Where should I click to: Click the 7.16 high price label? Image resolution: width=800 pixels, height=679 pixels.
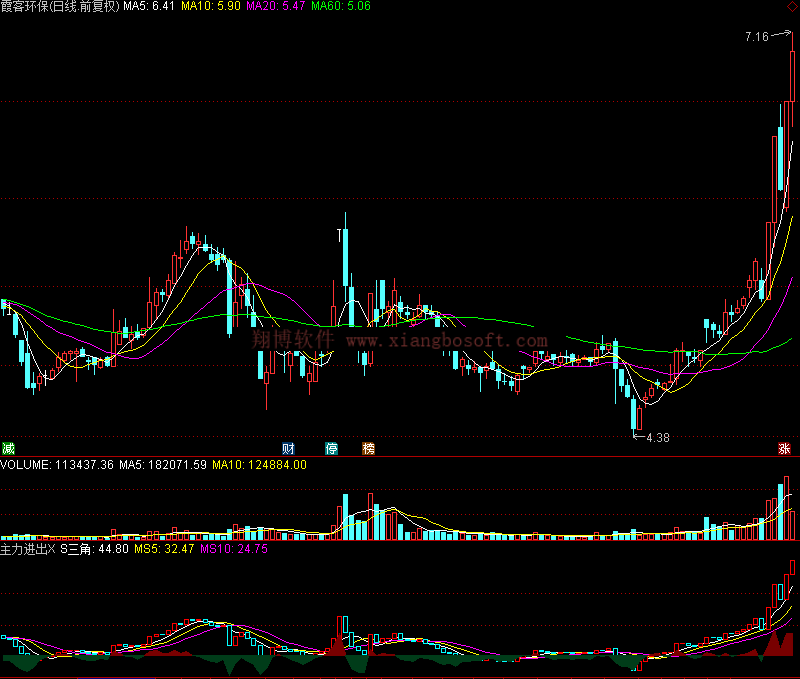756,37
